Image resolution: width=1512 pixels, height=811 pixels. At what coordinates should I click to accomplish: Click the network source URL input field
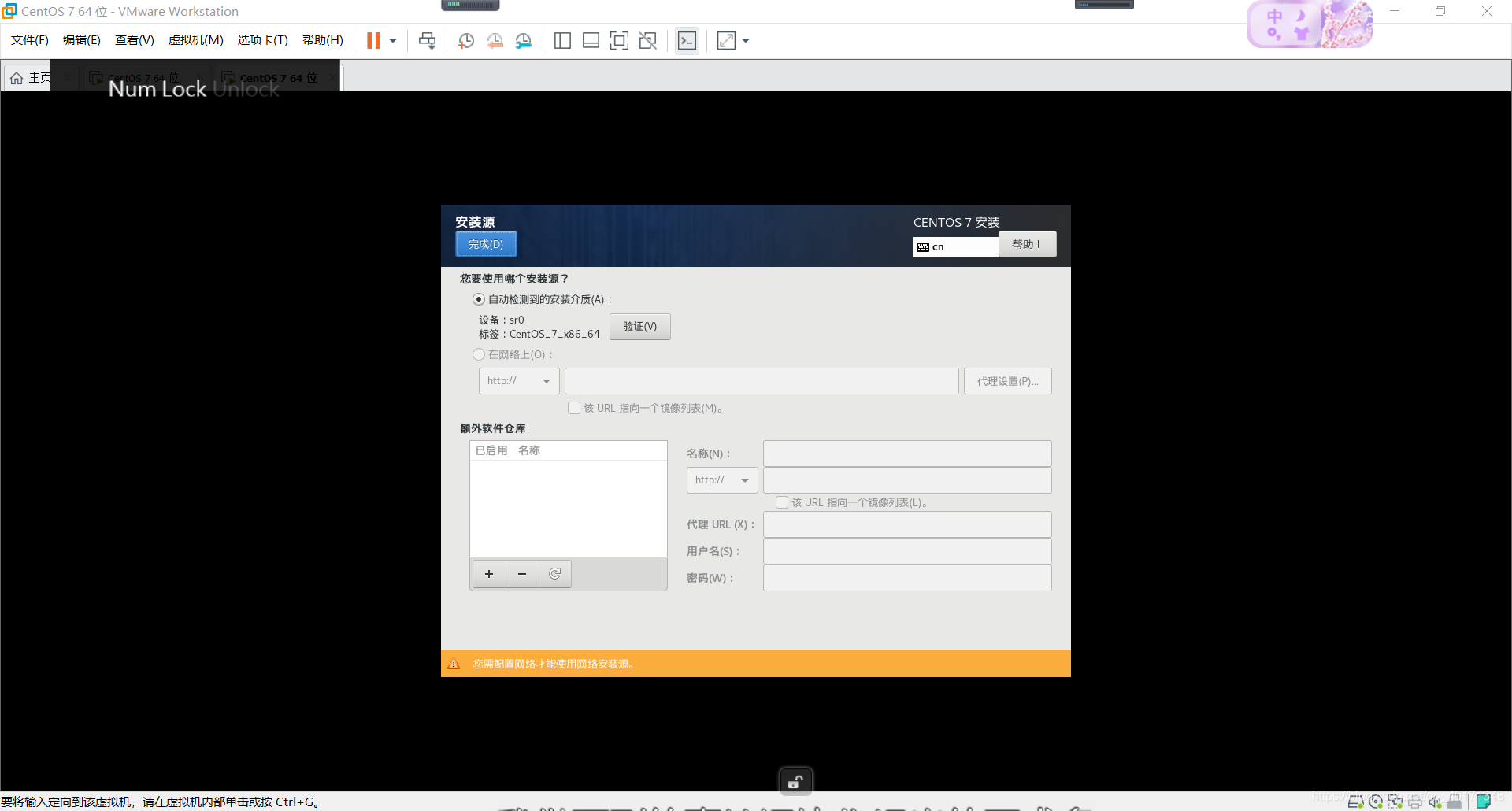[x=761, y=381]
